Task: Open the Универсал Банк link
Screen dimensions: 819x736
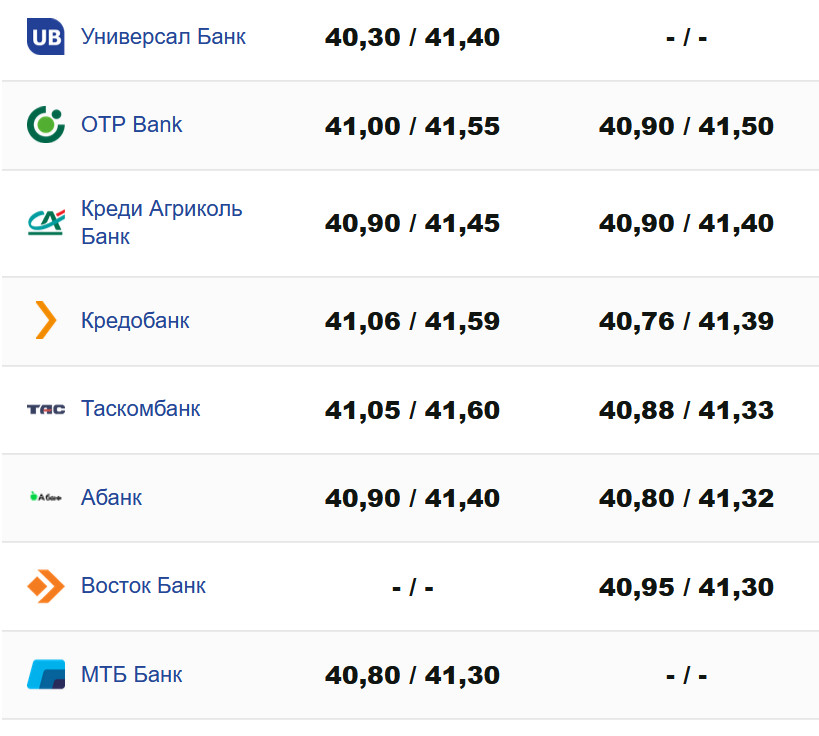Action: click(x=163, y=37)
